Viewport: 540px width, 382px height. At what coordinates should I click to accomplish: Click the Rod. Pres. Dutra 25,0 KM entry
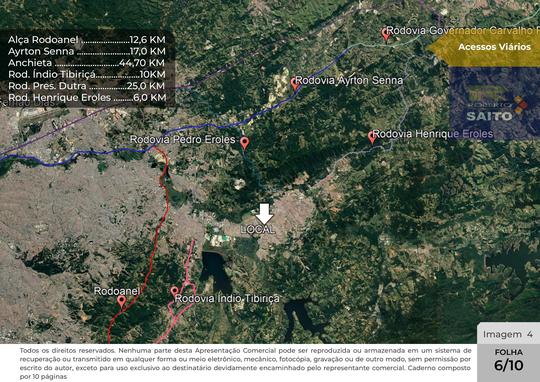(86, 86)
